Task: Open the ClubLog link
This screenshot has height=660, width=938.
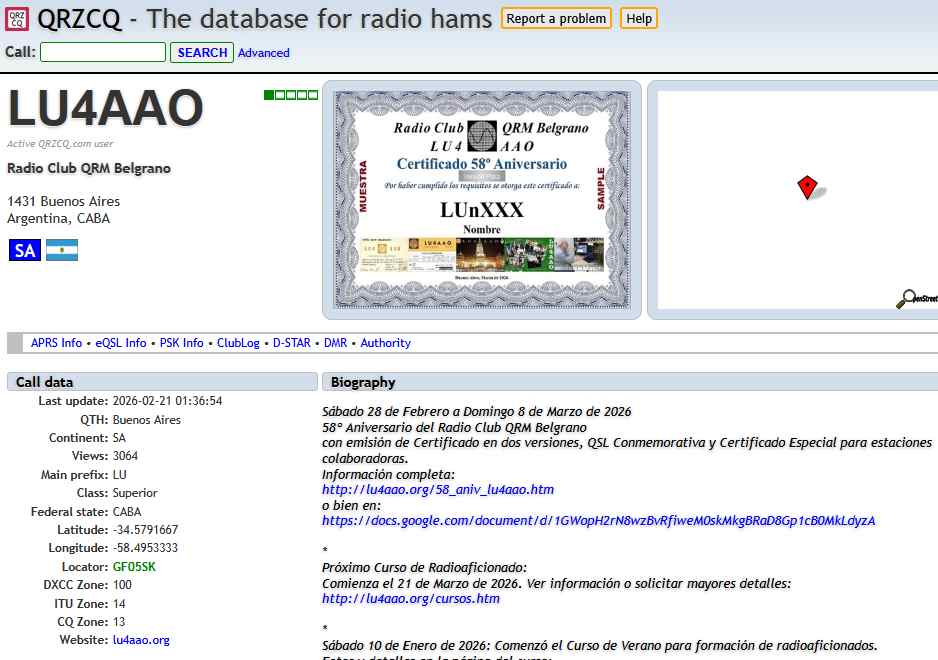Action: 238,343
